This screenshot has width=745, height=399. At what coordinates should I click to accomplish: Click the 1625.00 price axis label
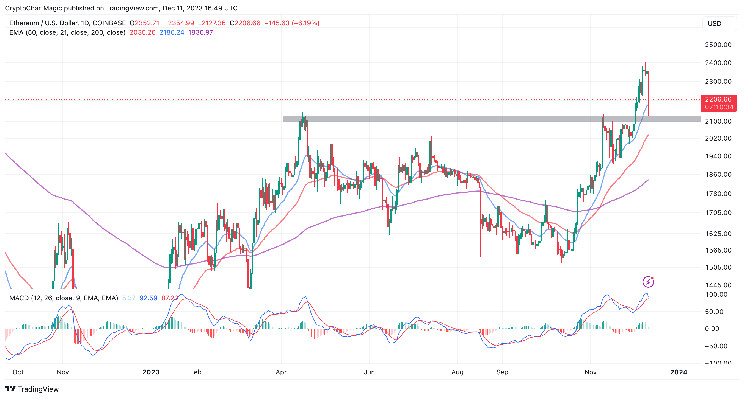point(718,233)
